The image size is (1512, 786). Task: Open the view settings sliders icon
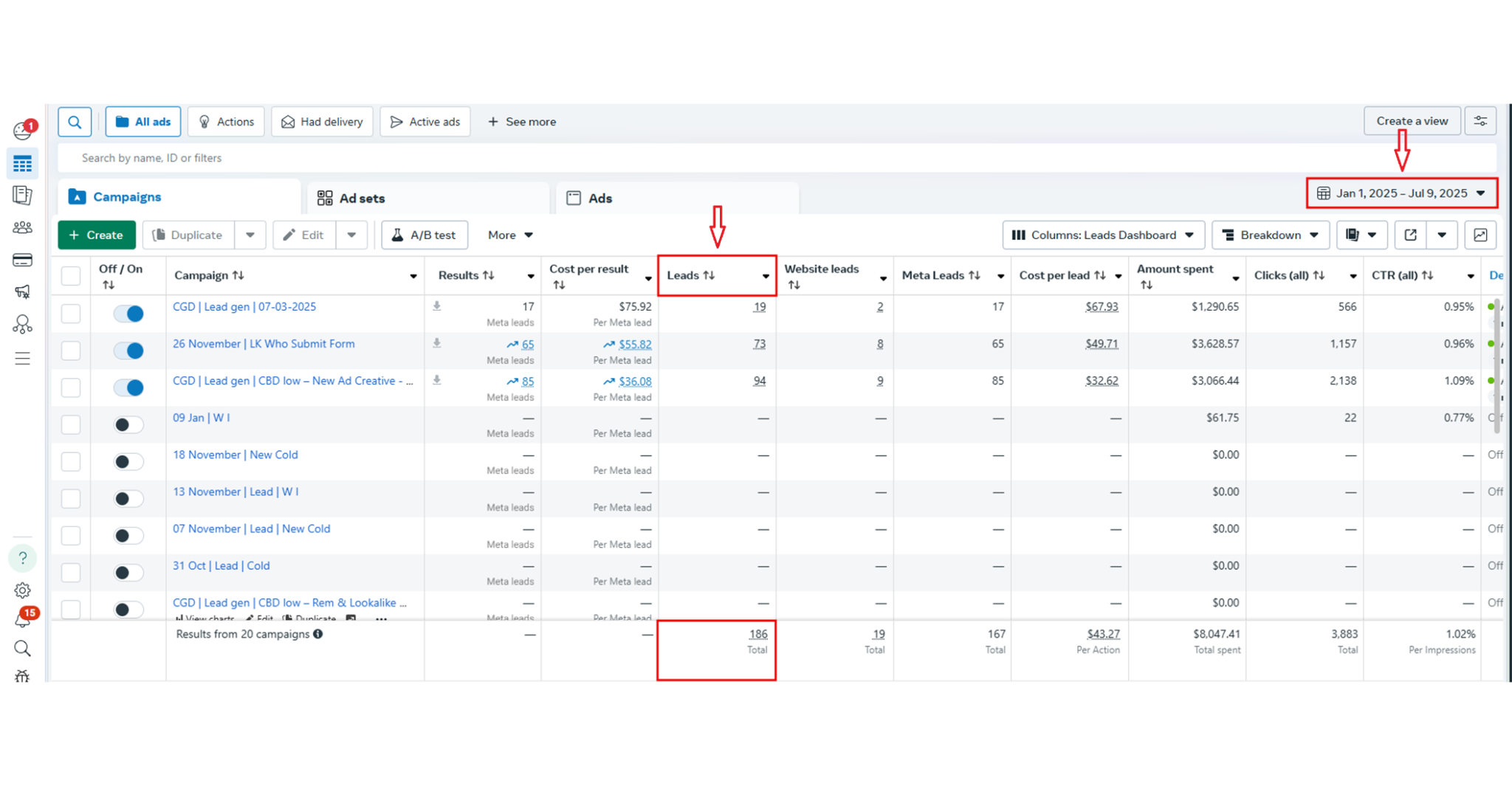tap(1480, 121)
